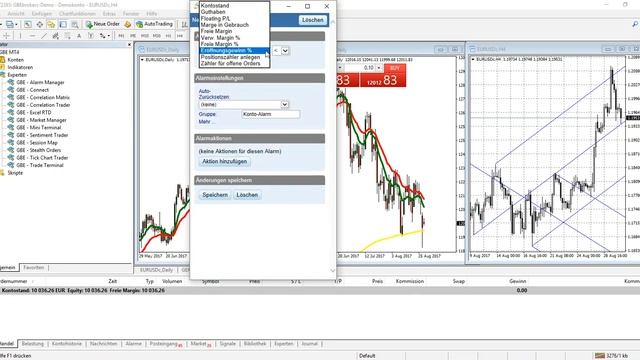Choose Positionszähler anlegen option
The height and width of the screenshot is (360, 640).
pos(235,57)
